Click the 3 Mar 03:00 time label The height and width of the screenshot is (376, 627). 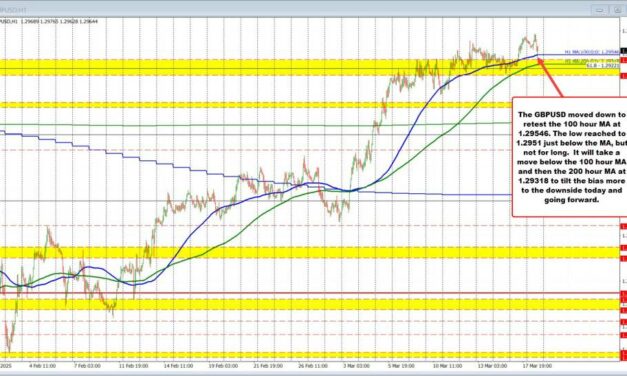(356, 366)
